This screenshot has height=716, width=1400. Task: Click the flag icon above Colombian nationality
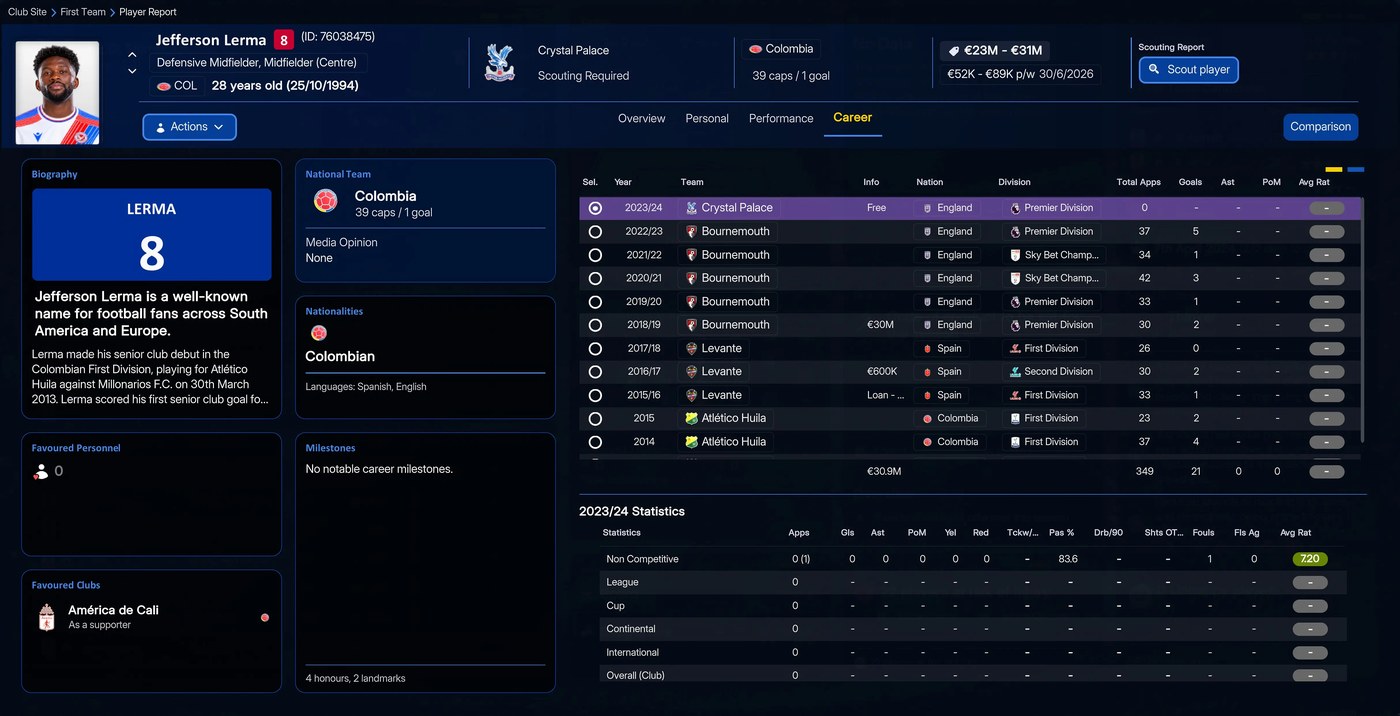[x=319, y=333]
